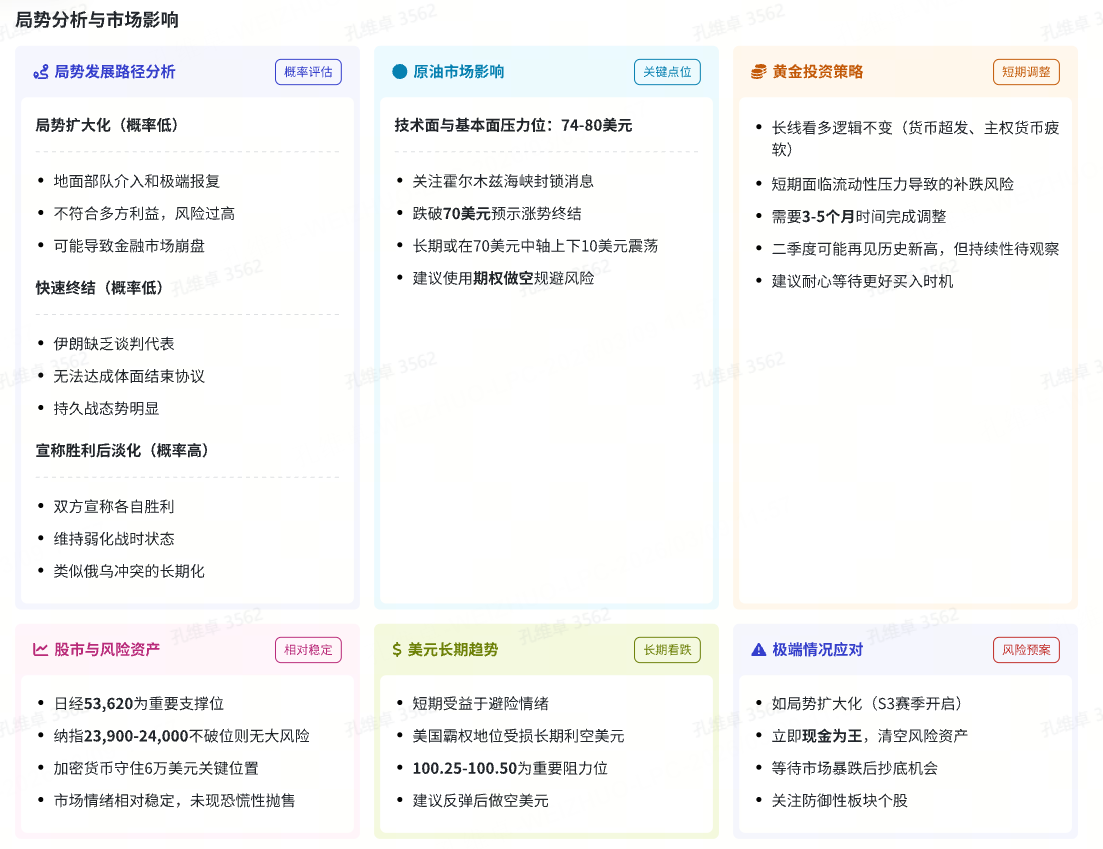Click the bullet 无法达成体面结束协议
Image resolution: width=1103 pixels, height=849 pixels.
(129, 376)
